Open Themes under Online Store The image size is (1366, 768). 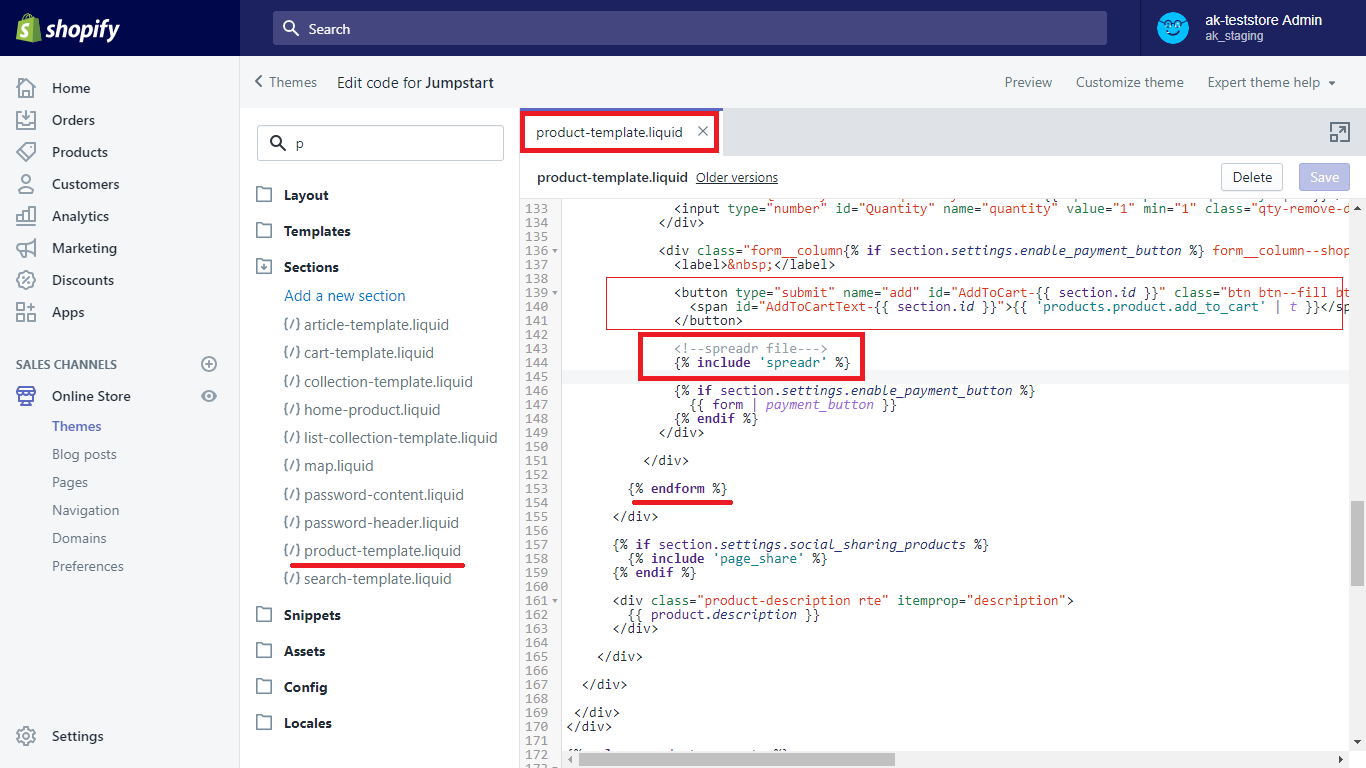(x=77, y=426)
